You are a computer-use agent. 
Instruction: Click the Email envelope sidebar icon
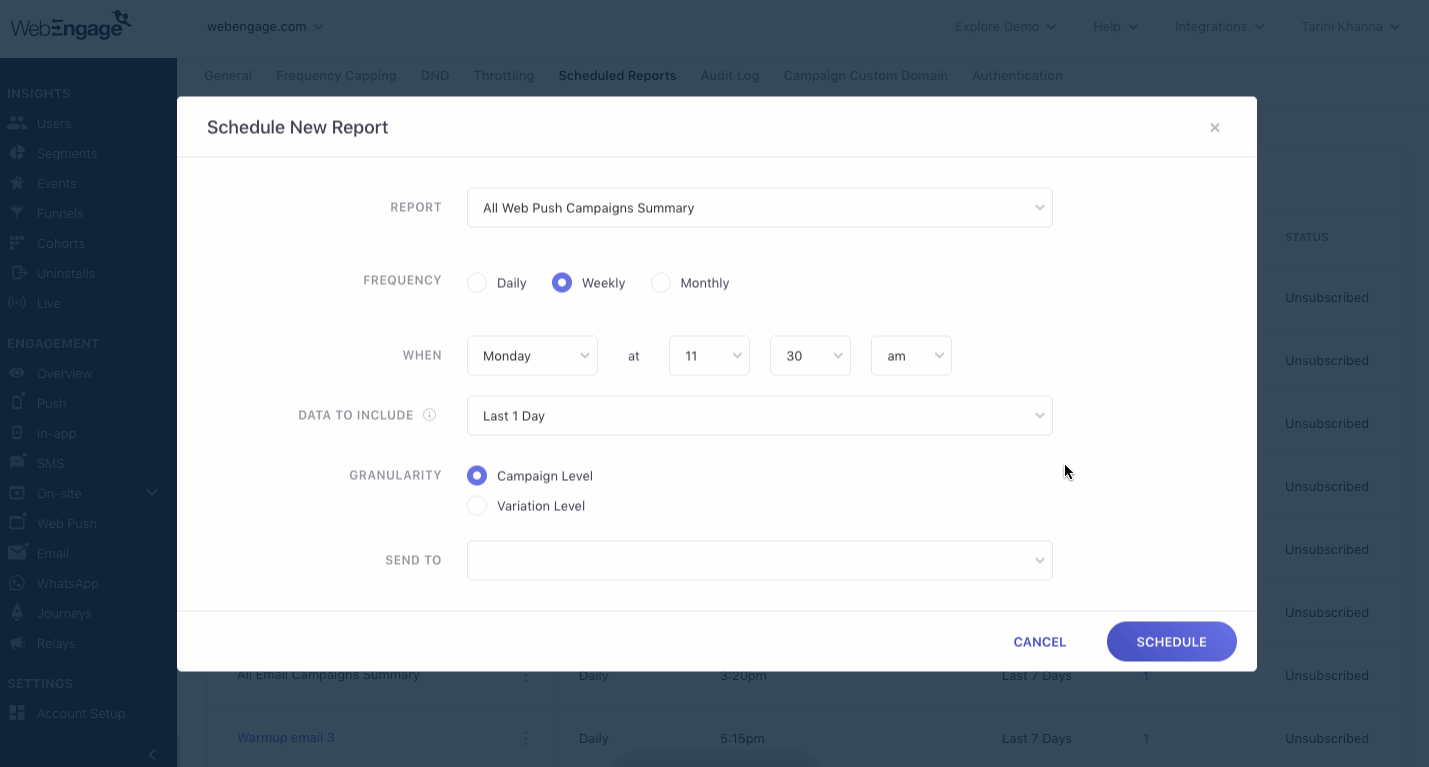pyautogui.click(x=17, y=553)
